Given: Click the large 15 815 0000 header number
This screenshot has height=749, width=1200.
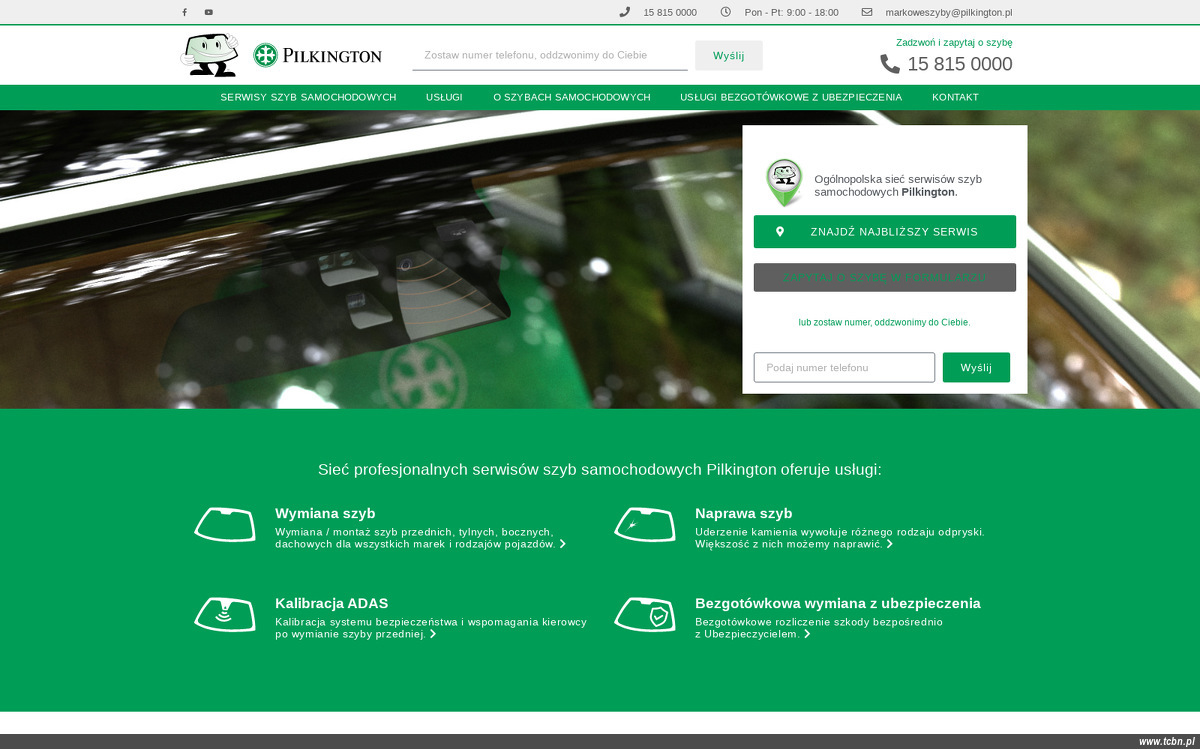Looking at the screenshot, I should (960, 64).
